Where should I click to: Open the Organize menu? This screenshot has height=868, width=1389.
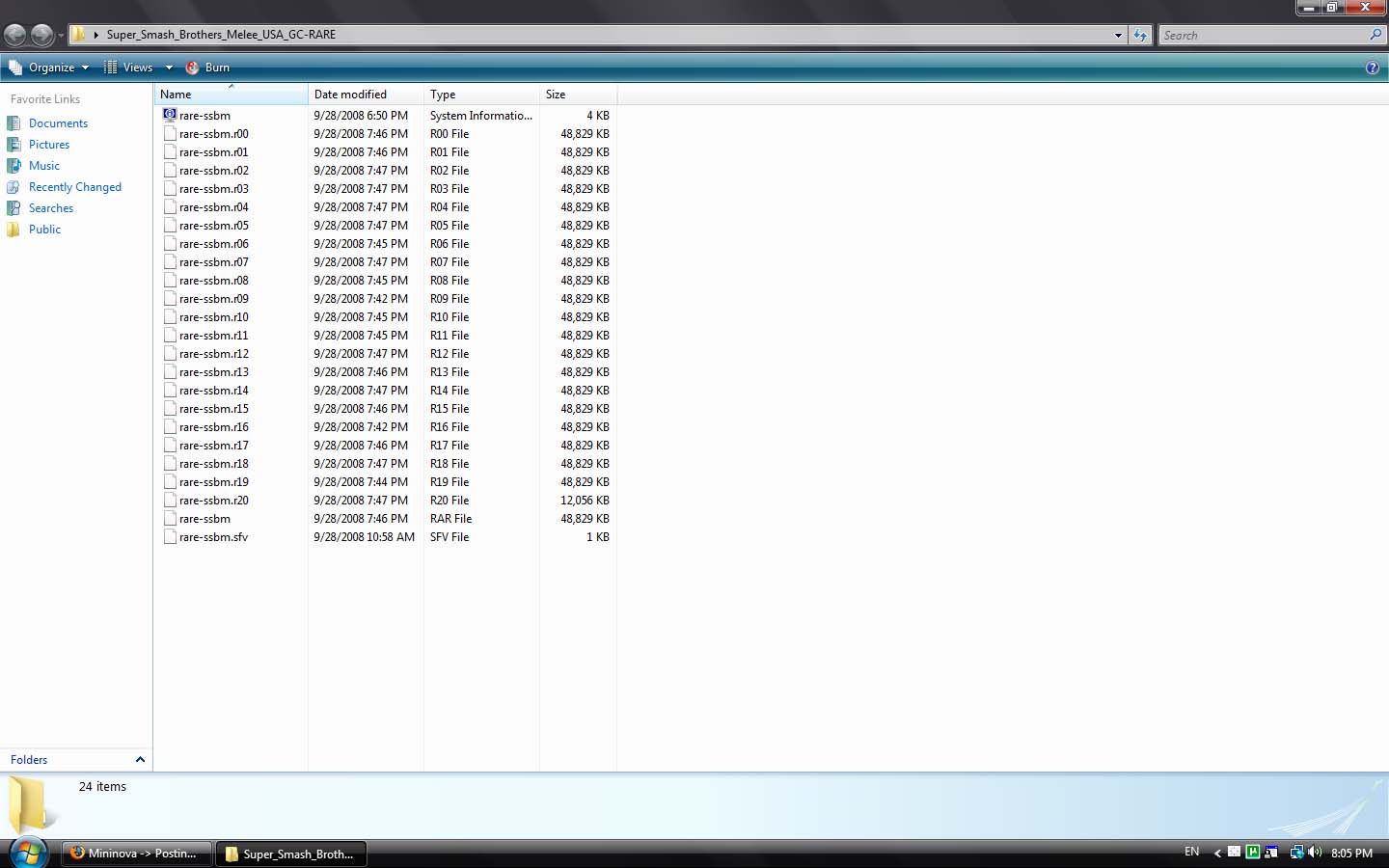point(49,68)
